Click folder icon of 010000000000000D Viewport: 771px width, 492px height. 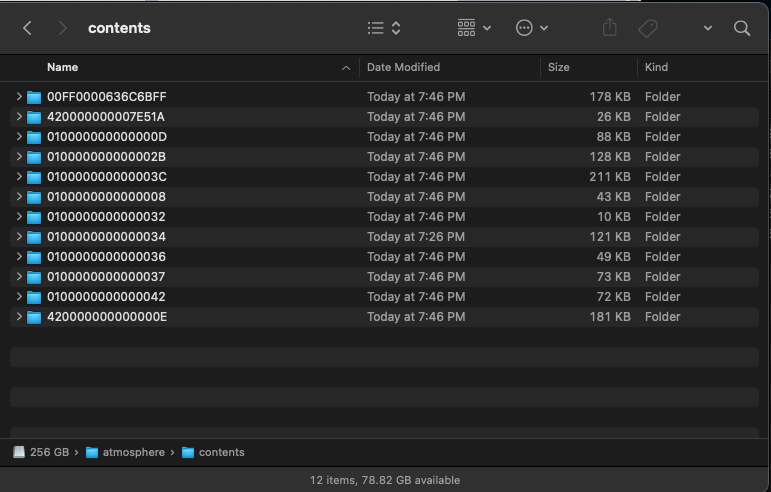point(34,137)
